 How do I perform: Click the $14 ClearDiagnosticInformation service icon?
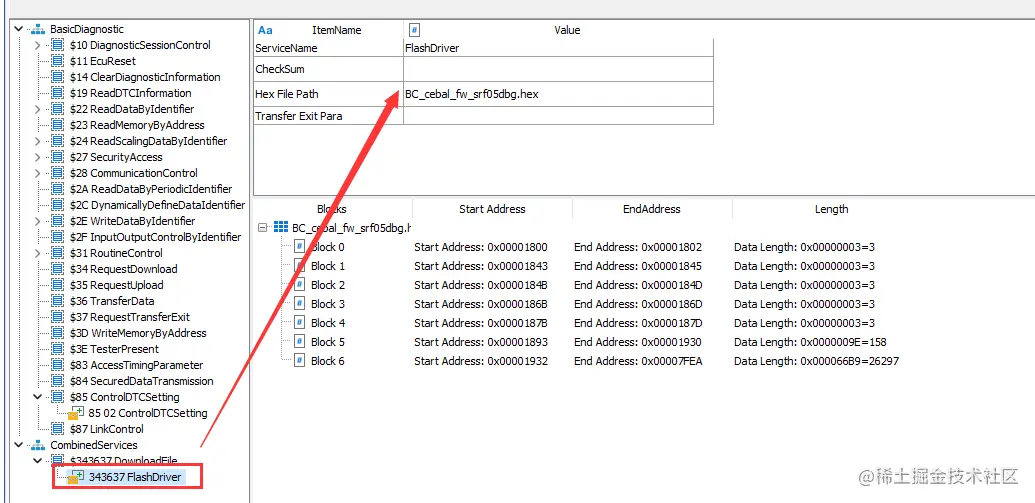58,77
